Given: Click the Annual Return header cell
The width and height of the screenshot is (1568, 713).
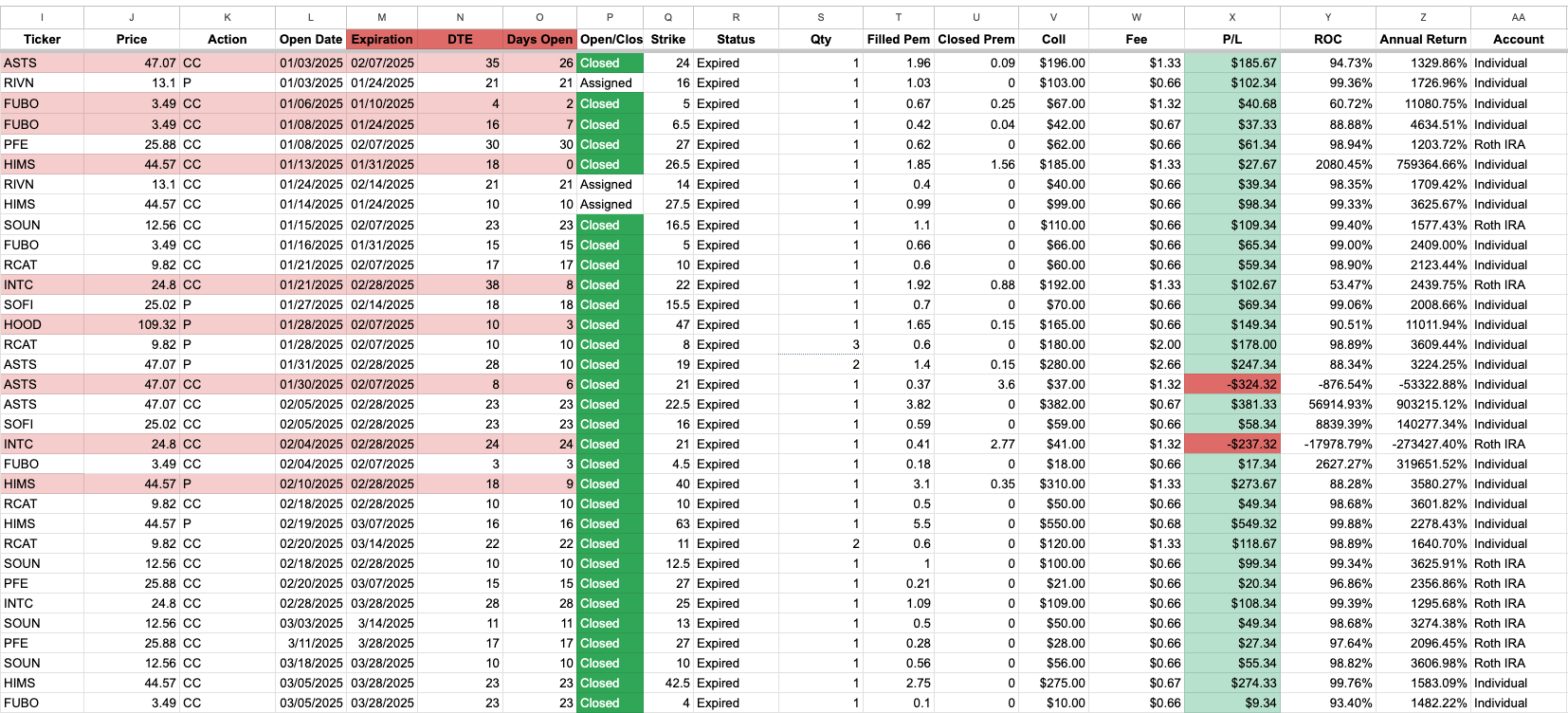Looking at the screenshot, I should click(1422, 39).
